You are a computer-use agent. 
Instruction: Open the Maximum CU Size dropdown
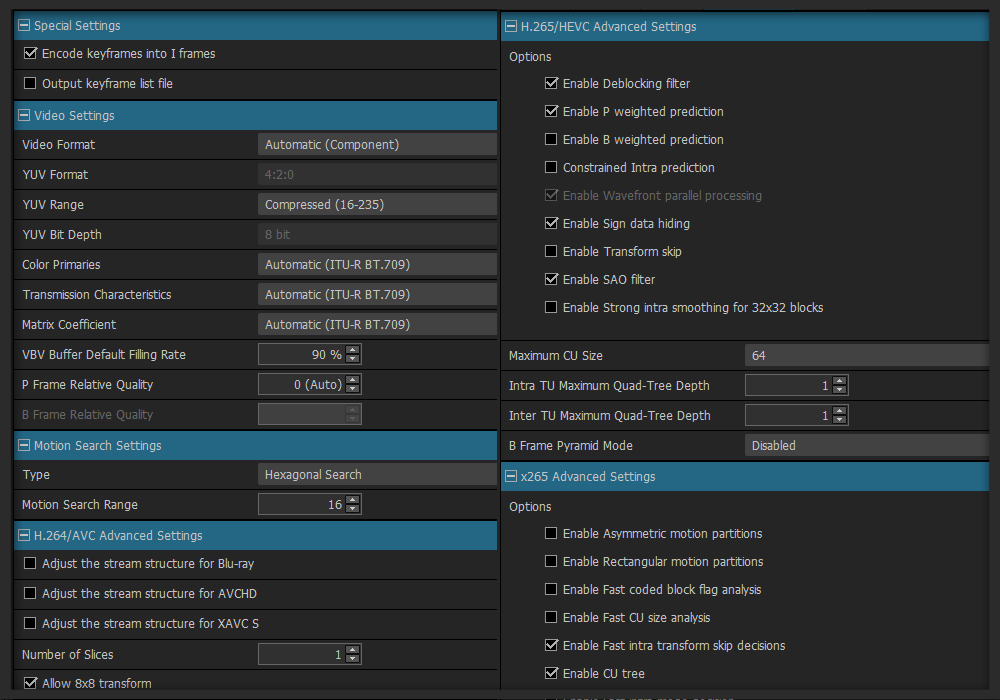tap(867, 356)
